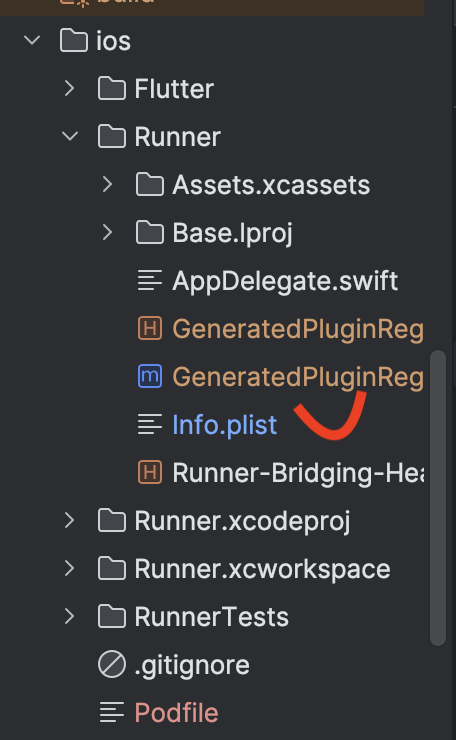The width and height of the screenshot is (456, 740).
Task: Open the .gitignore file
Action: pyautogui.click(x=192, y=666)
